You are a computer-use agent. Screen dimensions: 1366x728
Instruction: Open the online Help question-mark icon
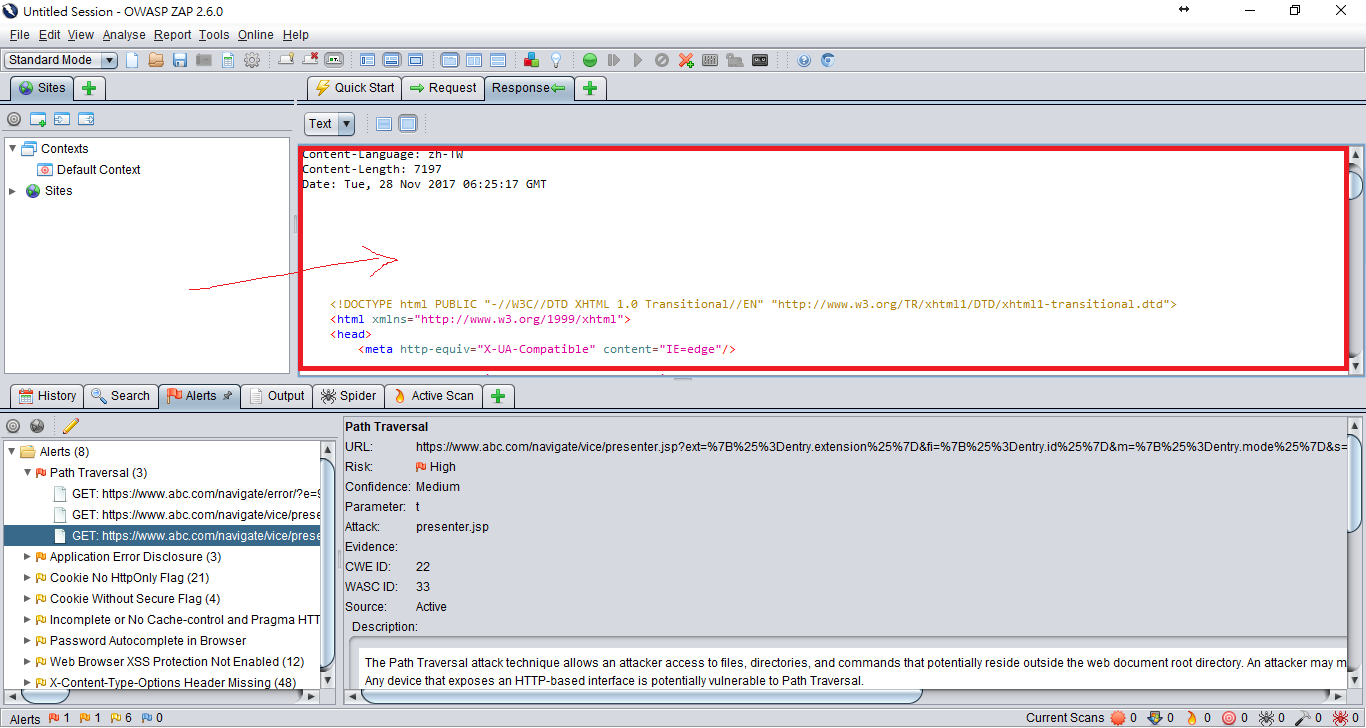[803, 60]
